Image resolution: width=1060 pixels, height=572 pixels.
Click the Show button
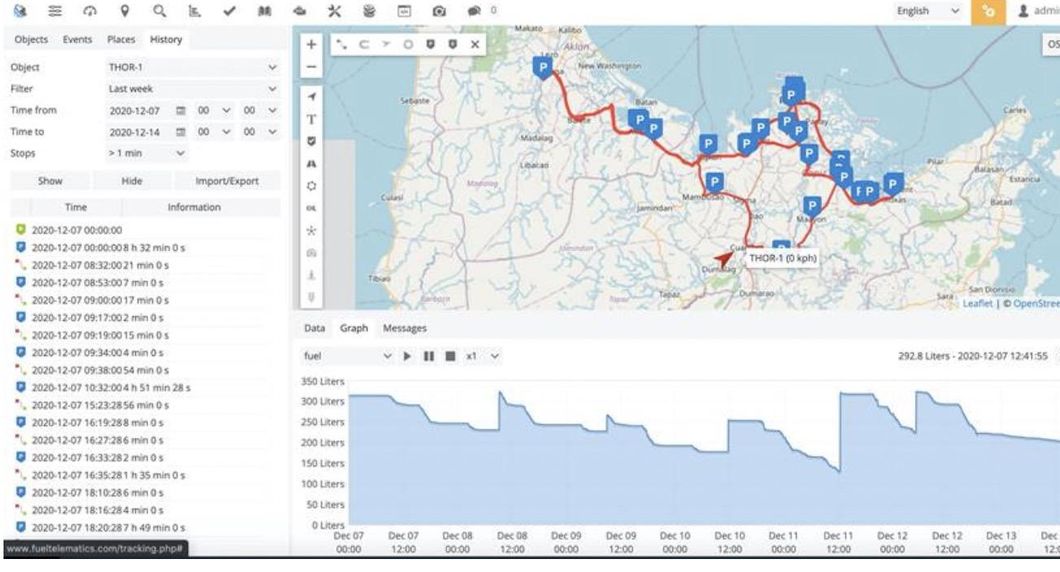click(50, 181)
